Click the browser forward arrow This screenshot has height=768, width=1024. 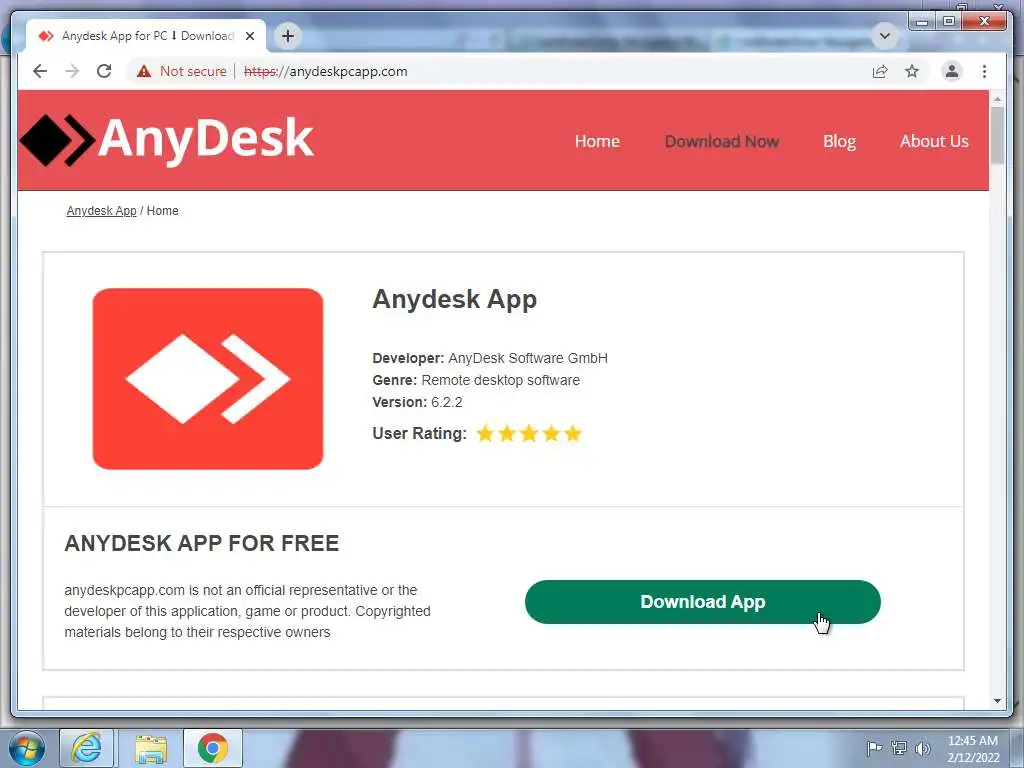coord(72,71)
